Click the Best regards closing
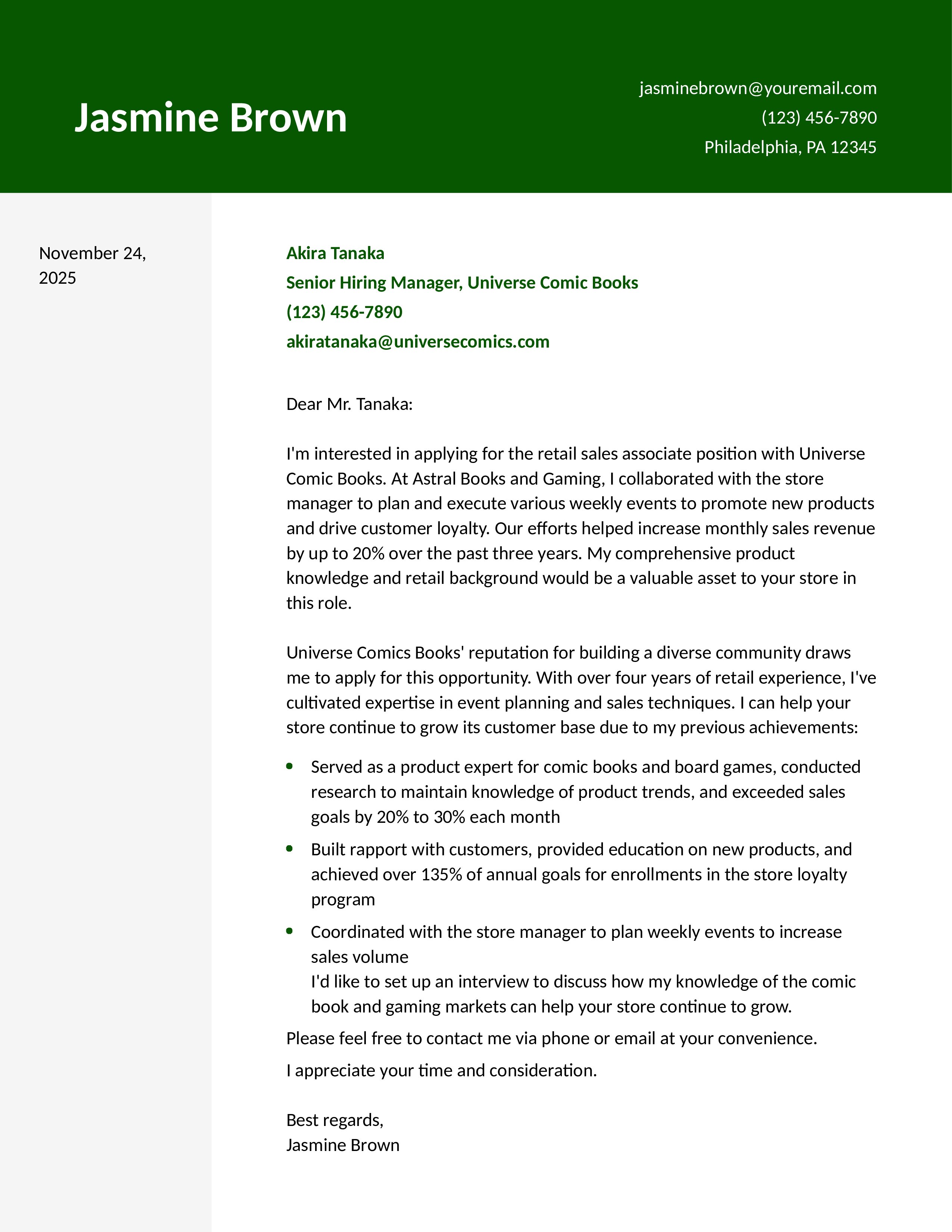952x1232 pixels. coord(335,1120)
